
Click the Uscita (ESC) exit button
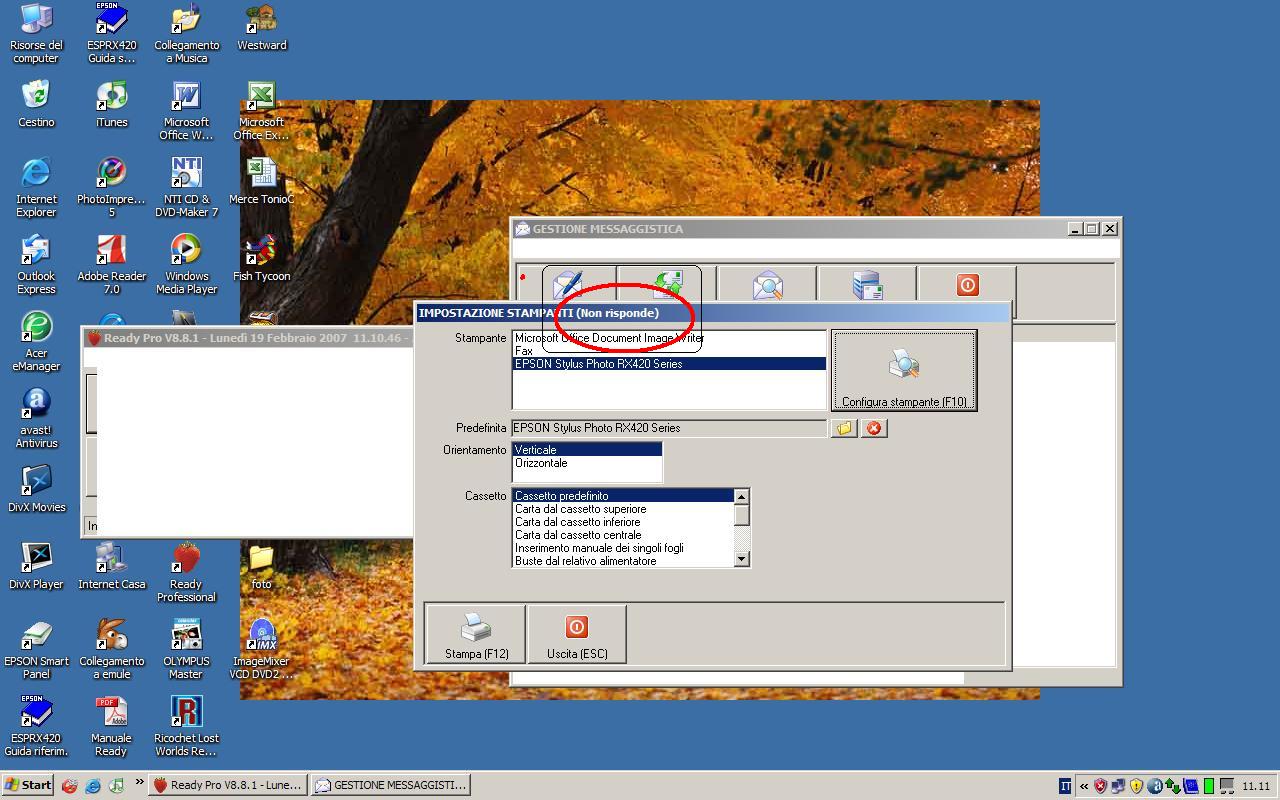click(x=577, y=633)
